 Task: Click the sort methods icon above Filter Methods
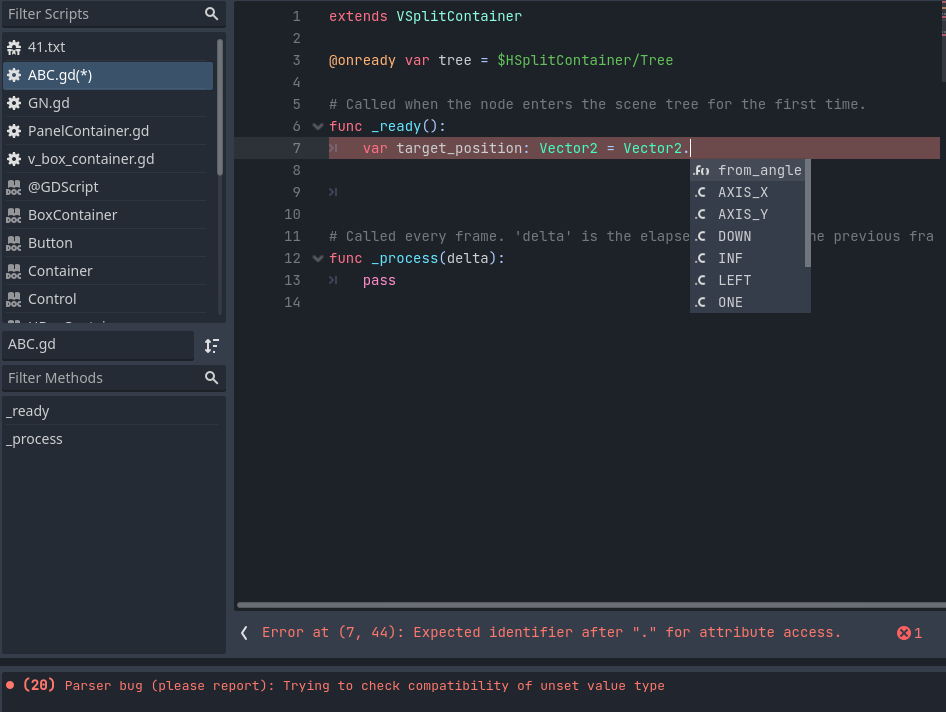point(211,345)
